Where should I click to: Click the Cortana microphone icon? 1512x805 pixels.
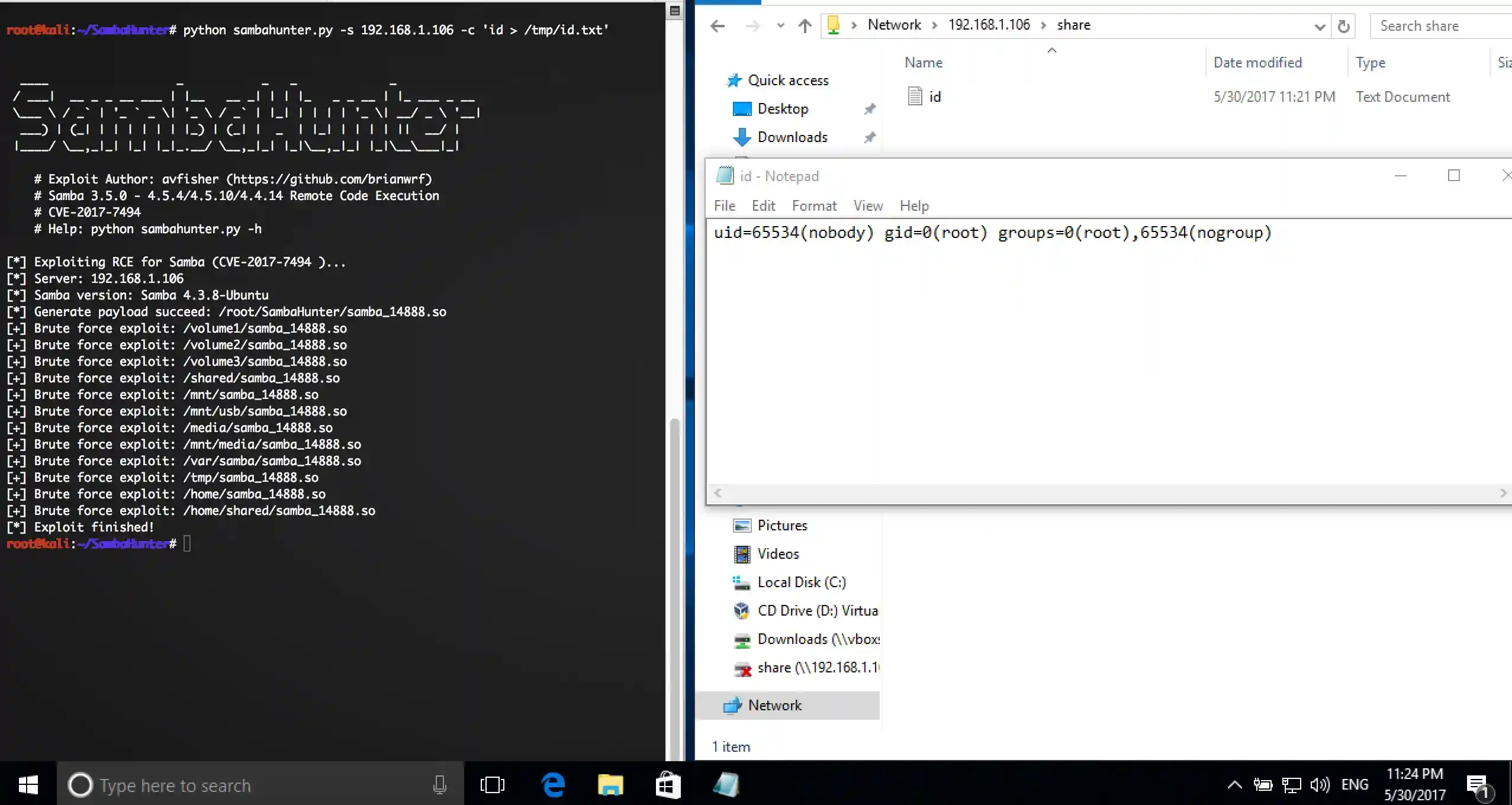pos(439,785)
